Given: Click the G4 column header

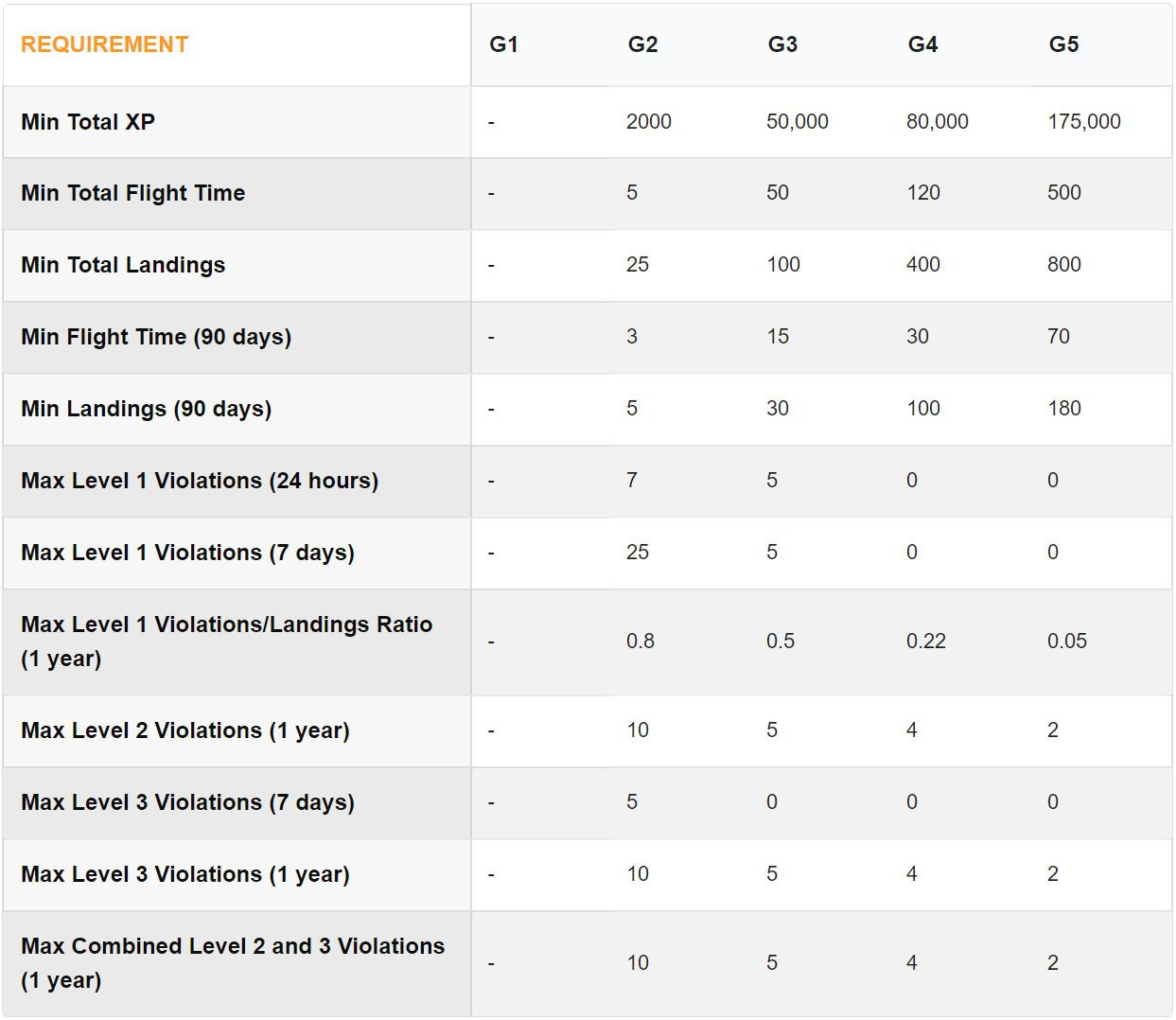Looking at the screenshot, I should point(922,44).
